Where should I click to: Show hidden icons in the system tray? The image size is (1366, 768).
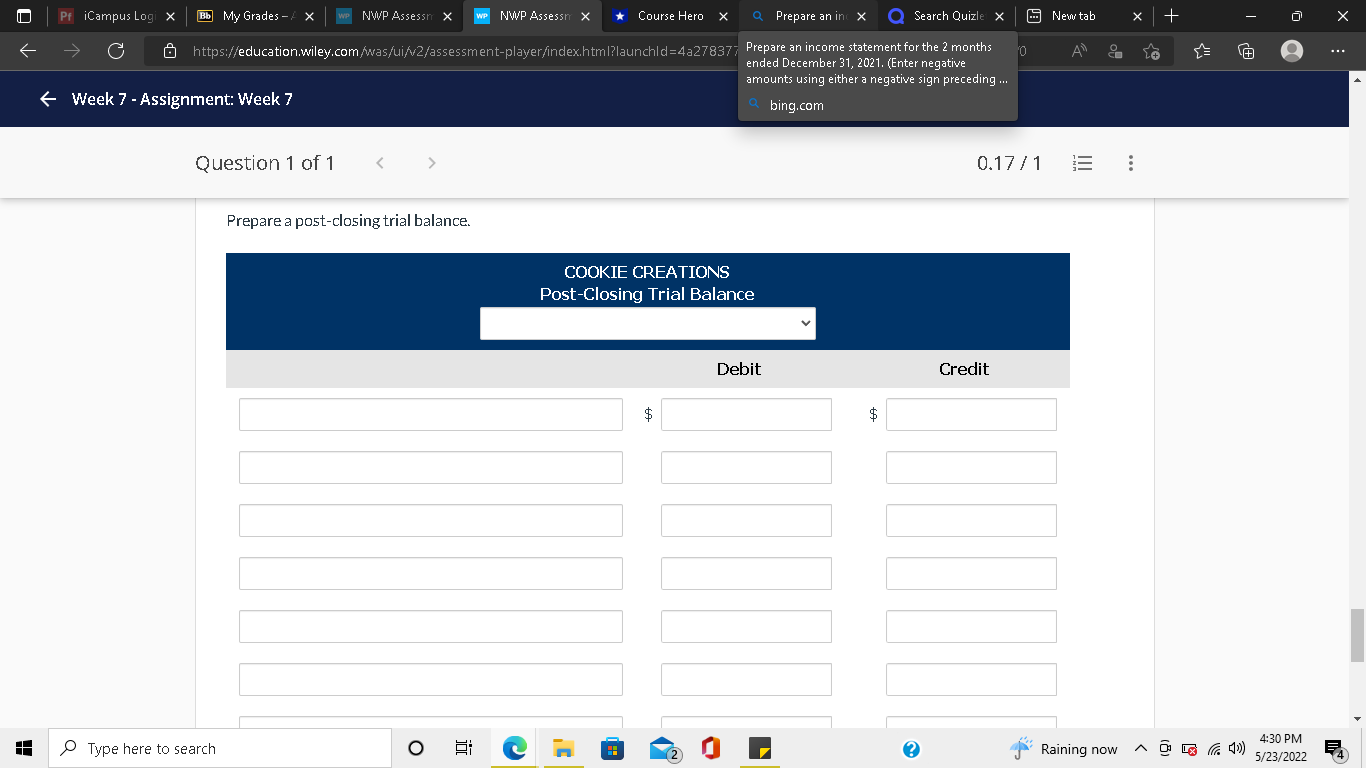(x=1140, y=748)
